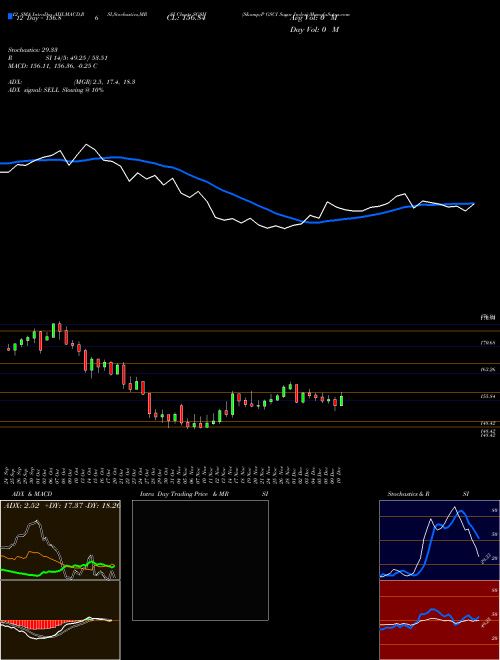
Task: Click the Stochastics & RSI panel title
Action: (x=428, y=494)
